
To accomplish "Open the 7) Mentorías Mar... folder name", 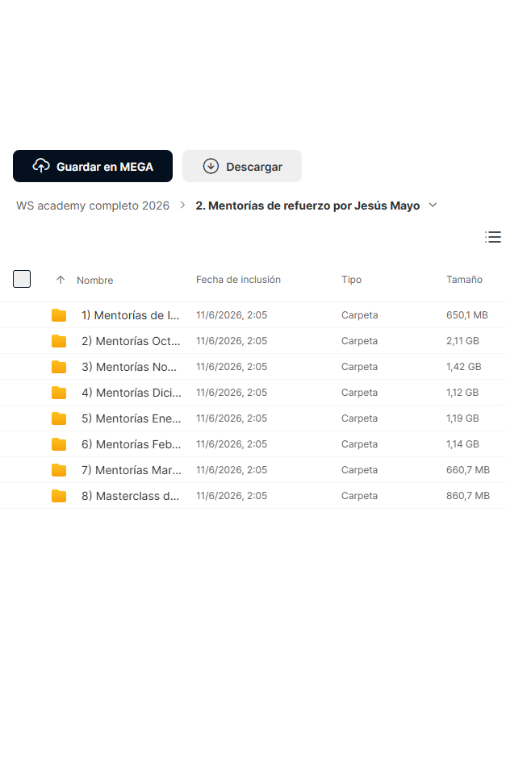I will click(x=131, y=470).
